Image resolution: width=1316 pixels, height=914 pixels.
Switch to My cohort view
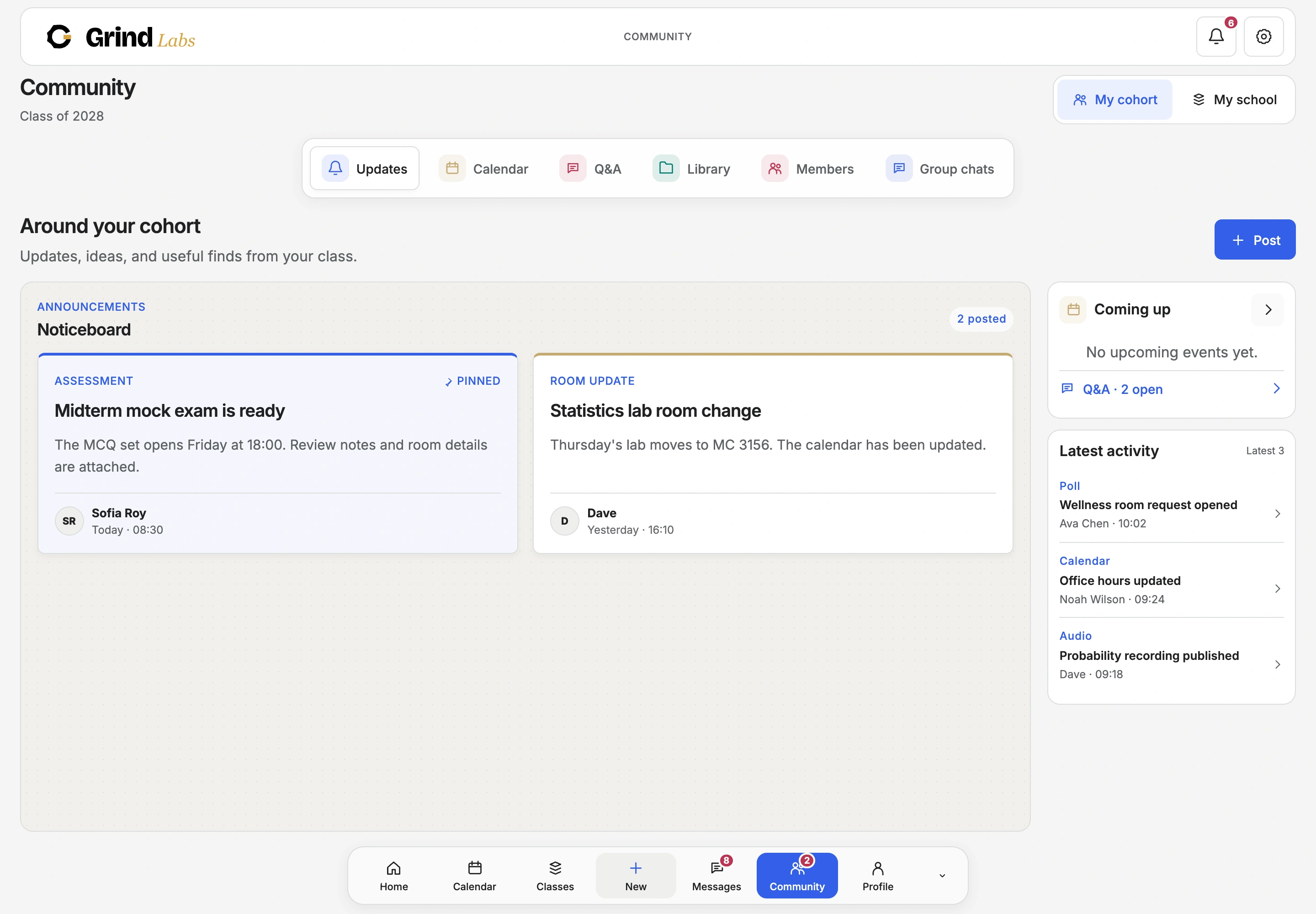pyautogui.click(x=1114, y=100)
